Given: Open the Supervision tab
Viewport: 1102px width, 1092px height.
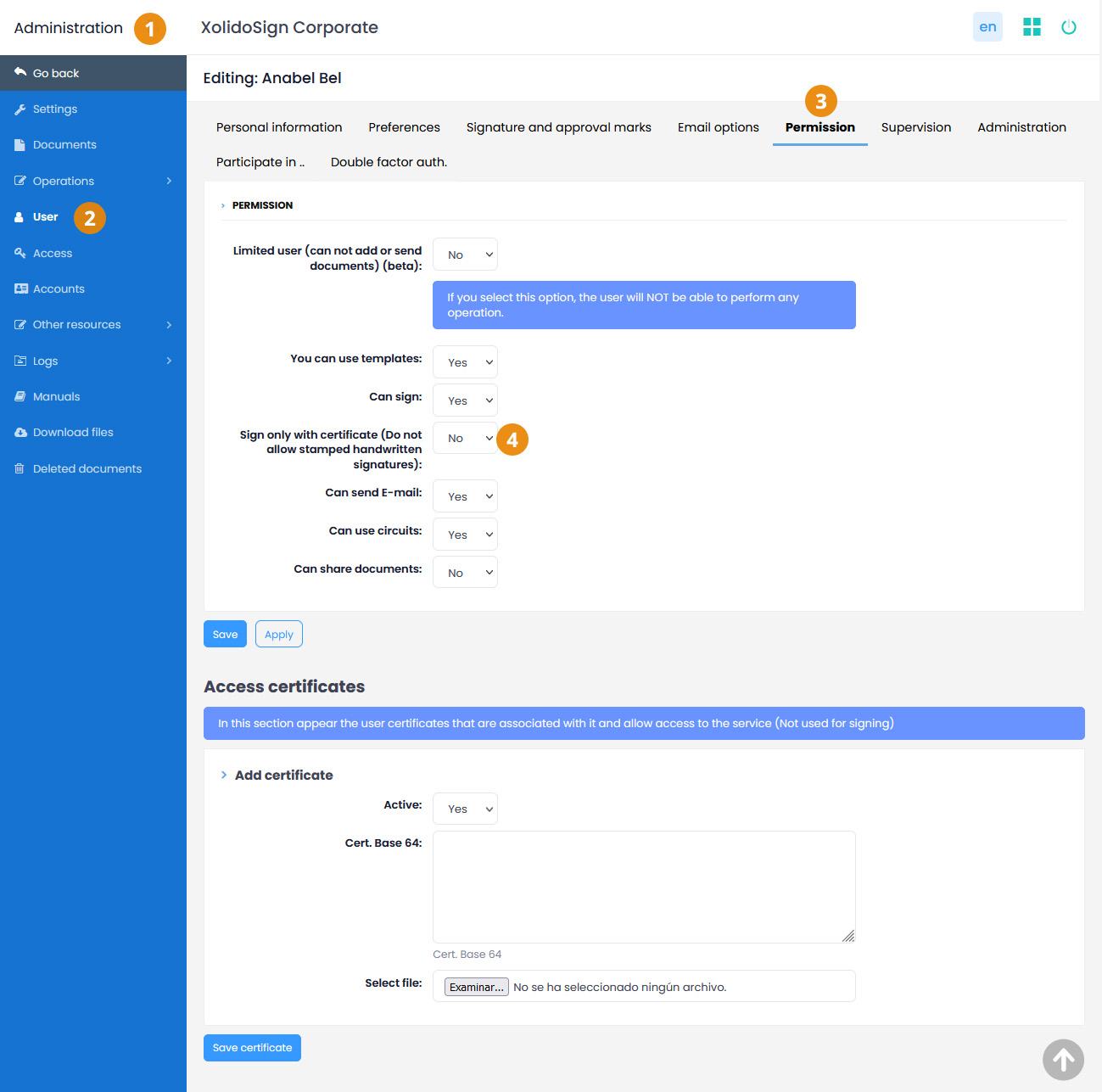Looking at the screenshot, I should point(916,127).
